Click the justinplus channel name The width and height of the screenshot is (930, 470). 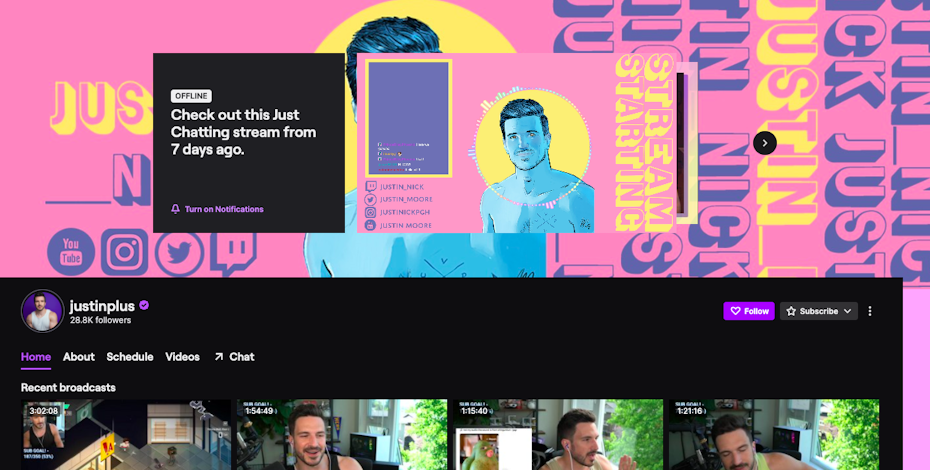102,306
